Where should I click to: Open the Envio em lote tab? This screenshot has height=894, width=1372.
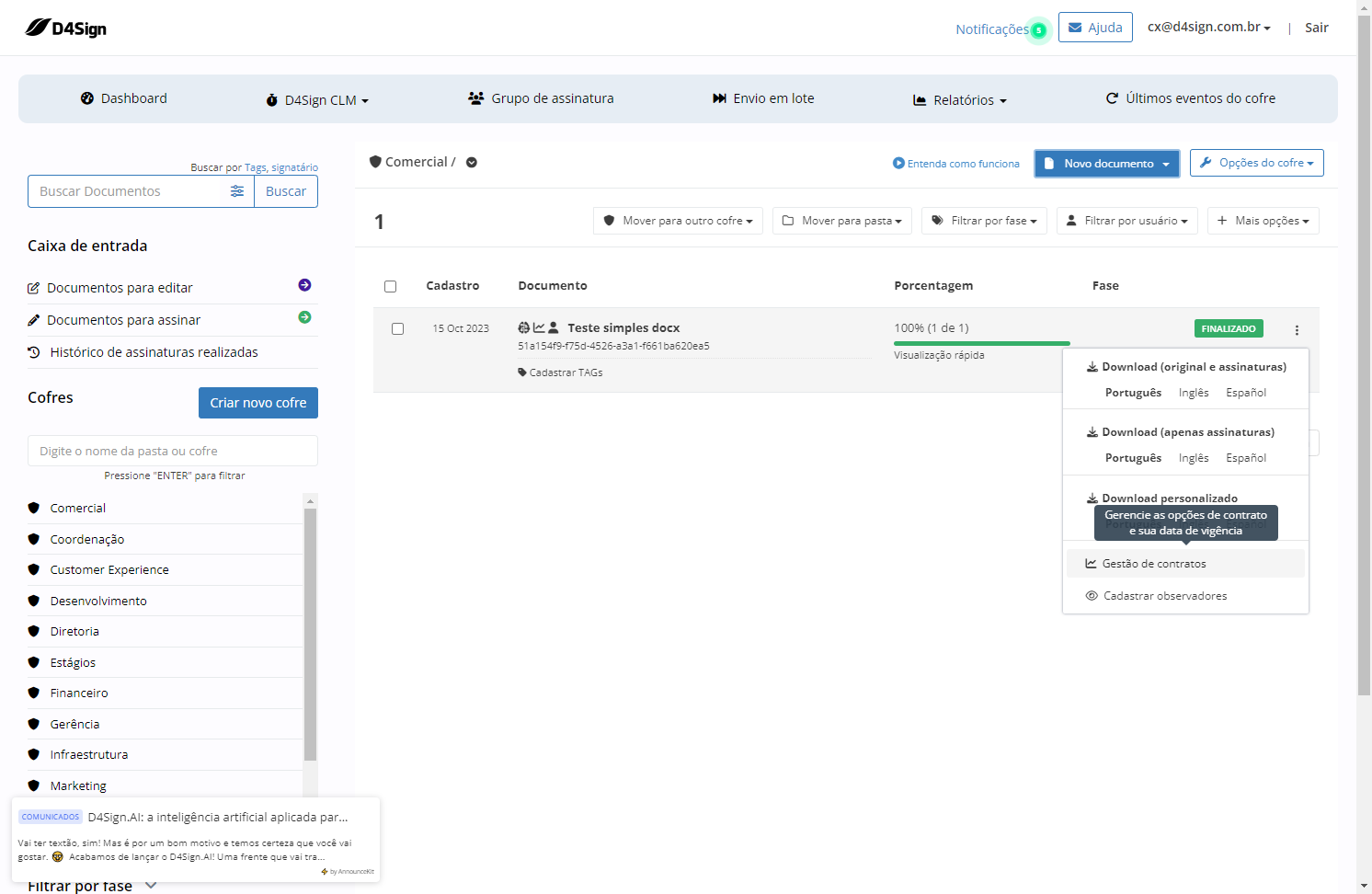point(763,98)
